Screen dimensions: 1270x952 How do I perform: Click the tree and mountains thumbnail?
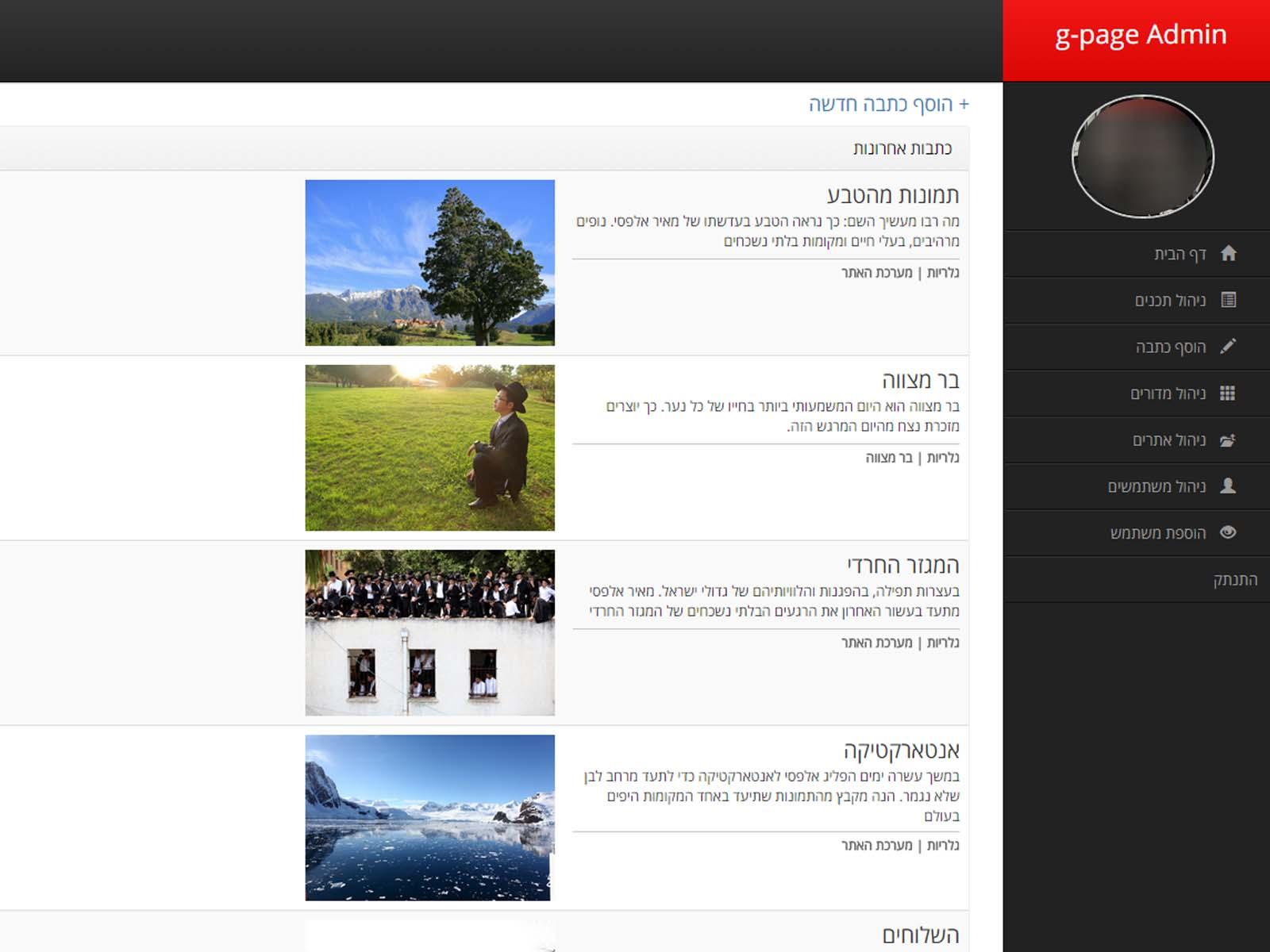pos(430,263)
